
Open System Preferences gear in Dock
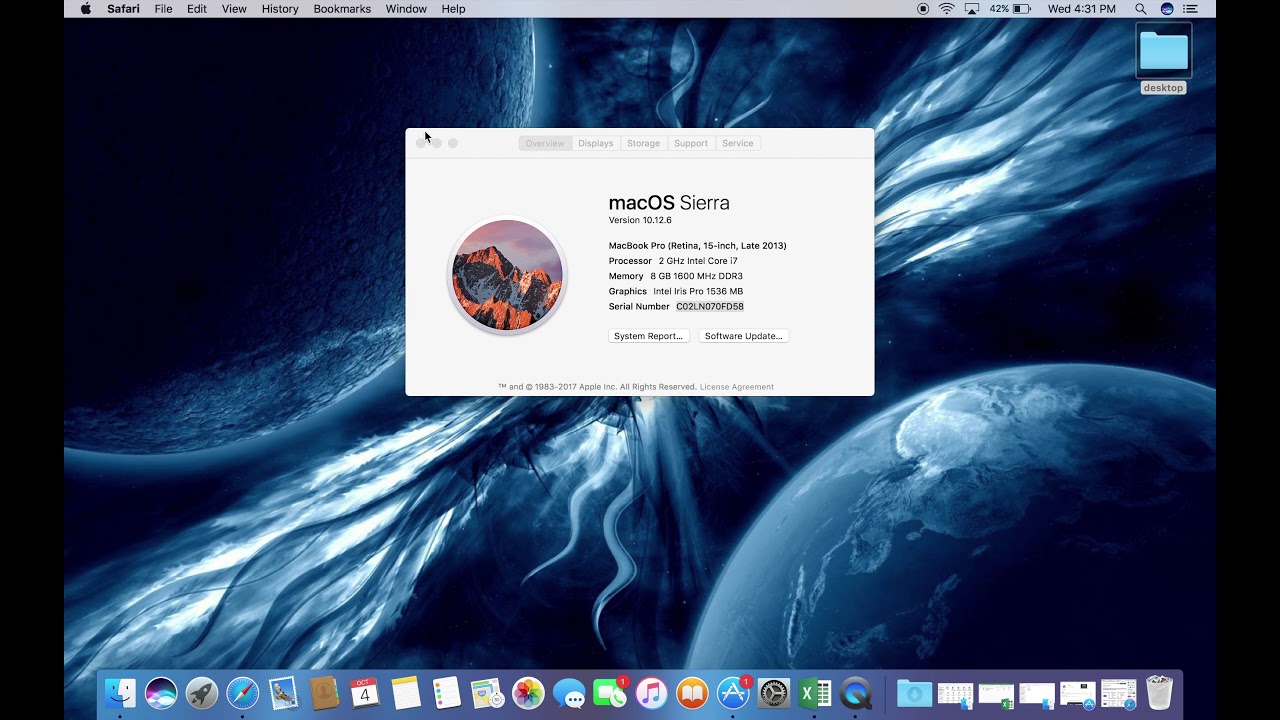(774, 693)
